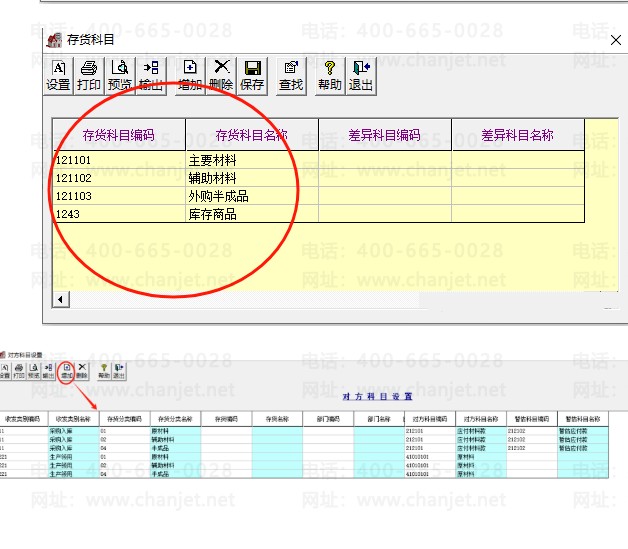Select cell with code 121102
The height and width of the screenshot is (549, 628).
[x=119, y=178]
